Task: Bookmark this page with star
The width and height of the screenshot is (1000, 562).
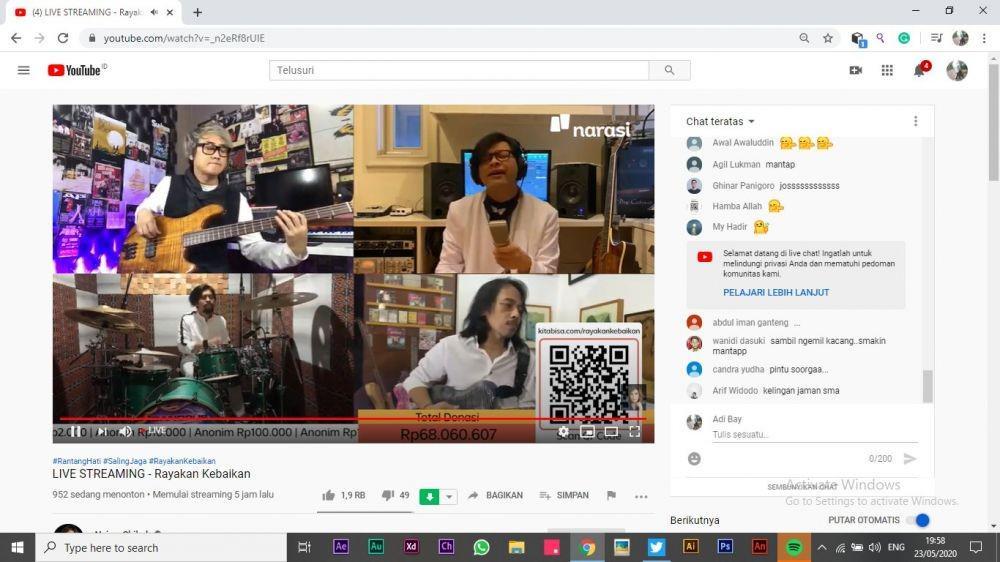Action: [828, 38]
